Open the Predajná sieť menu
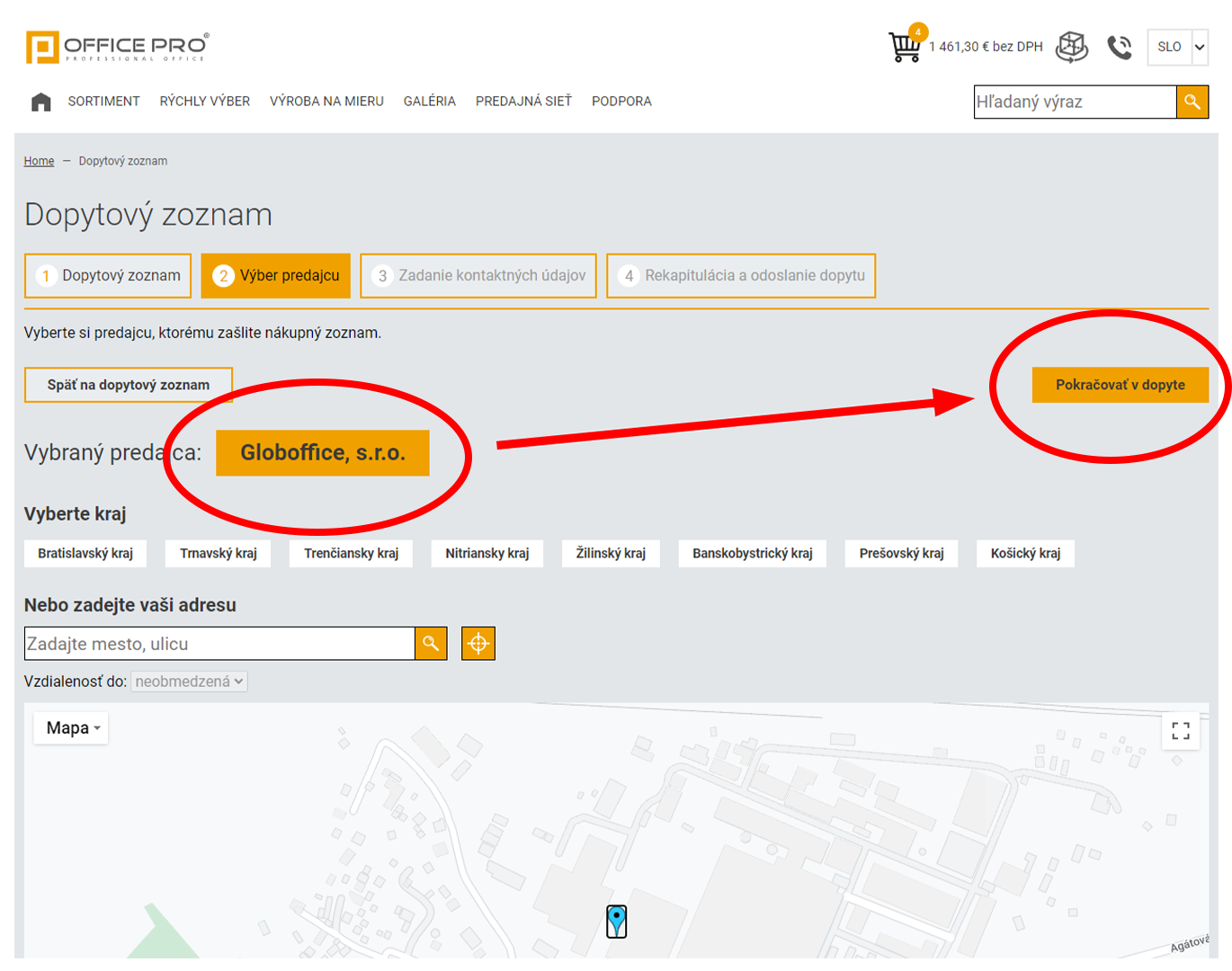The height and width of the screenshot is (971, 1232). tap(523, 102)
